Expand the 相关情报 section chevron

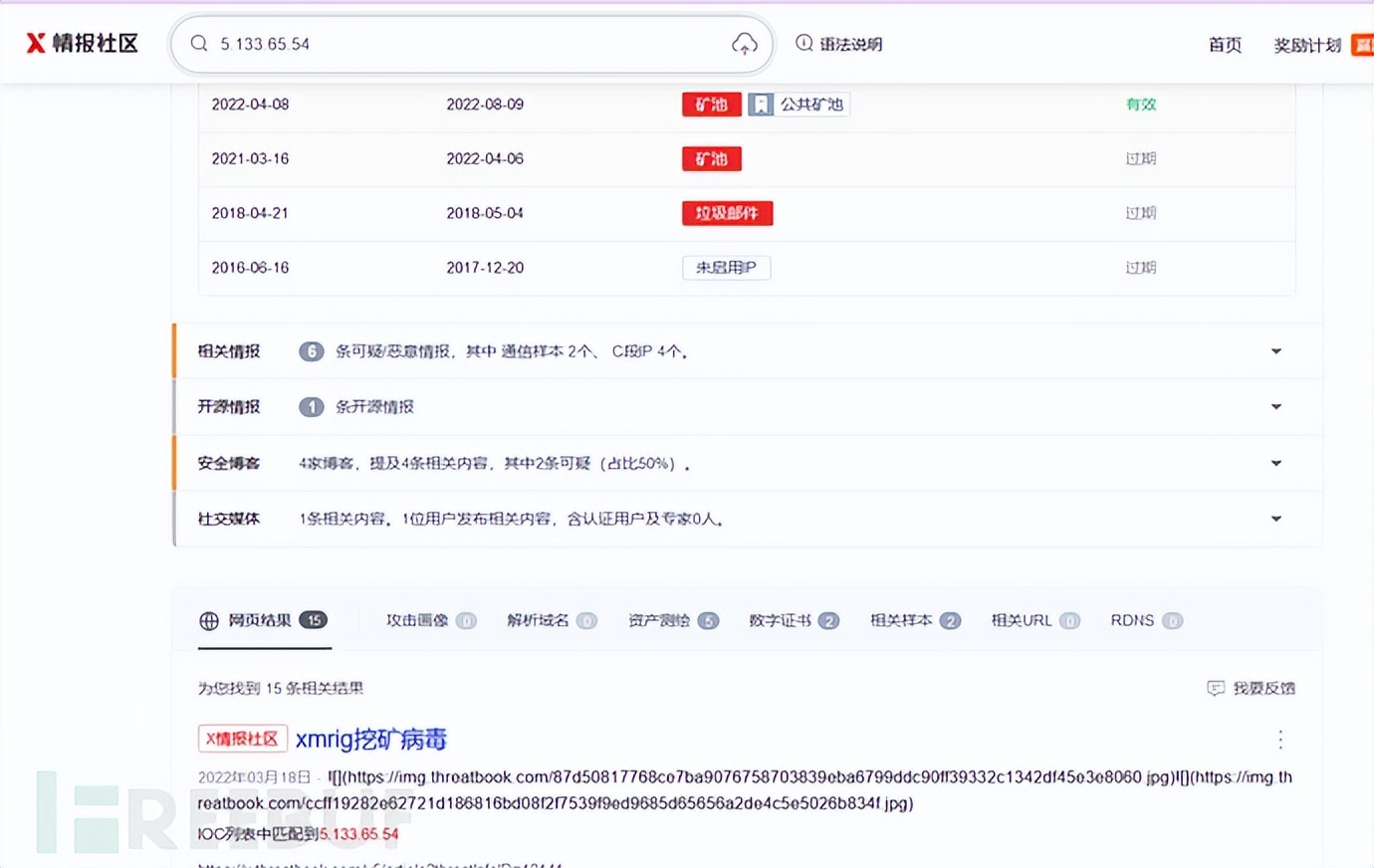(1275, 350)
